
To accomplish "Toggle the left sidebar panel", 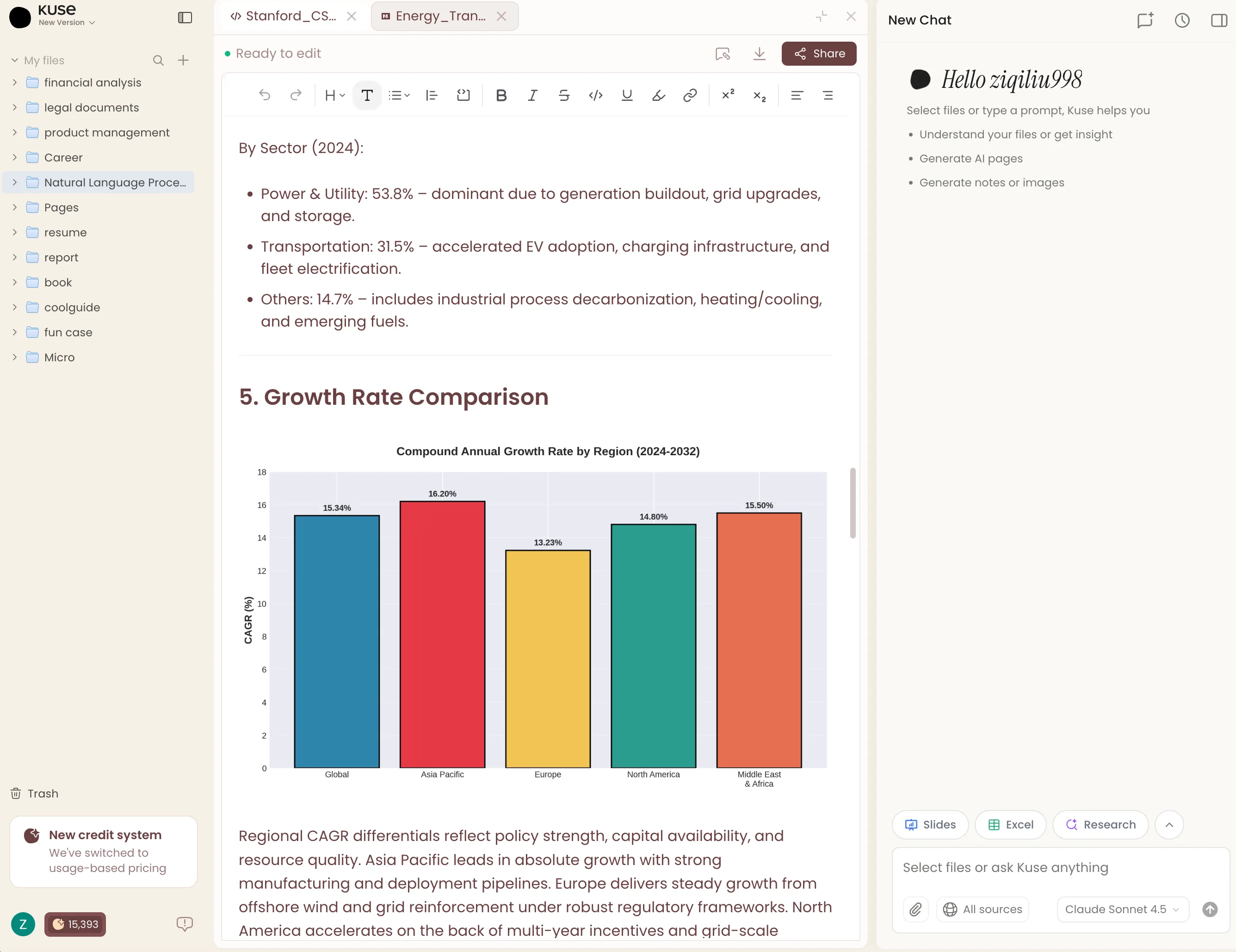I will (185, 18).
